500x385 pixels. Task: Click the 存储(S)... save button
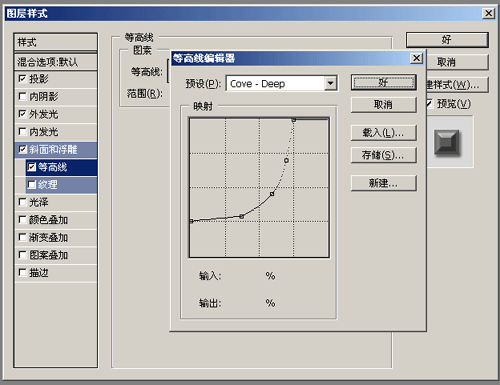point(384,155)
